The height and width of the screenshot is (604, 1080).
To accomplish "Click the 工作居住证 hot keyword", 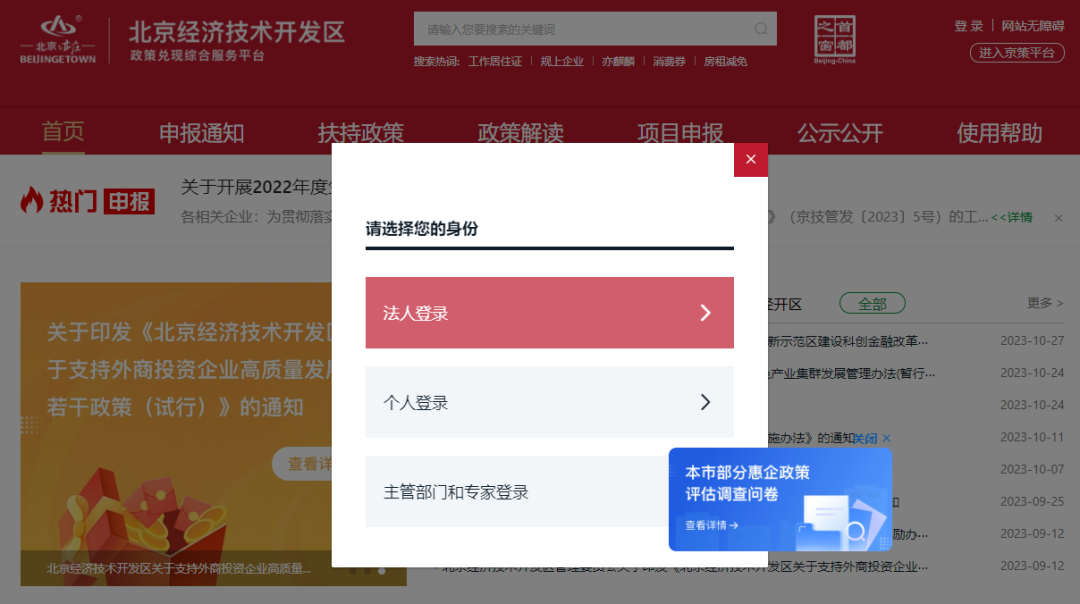I will (495, 61).
